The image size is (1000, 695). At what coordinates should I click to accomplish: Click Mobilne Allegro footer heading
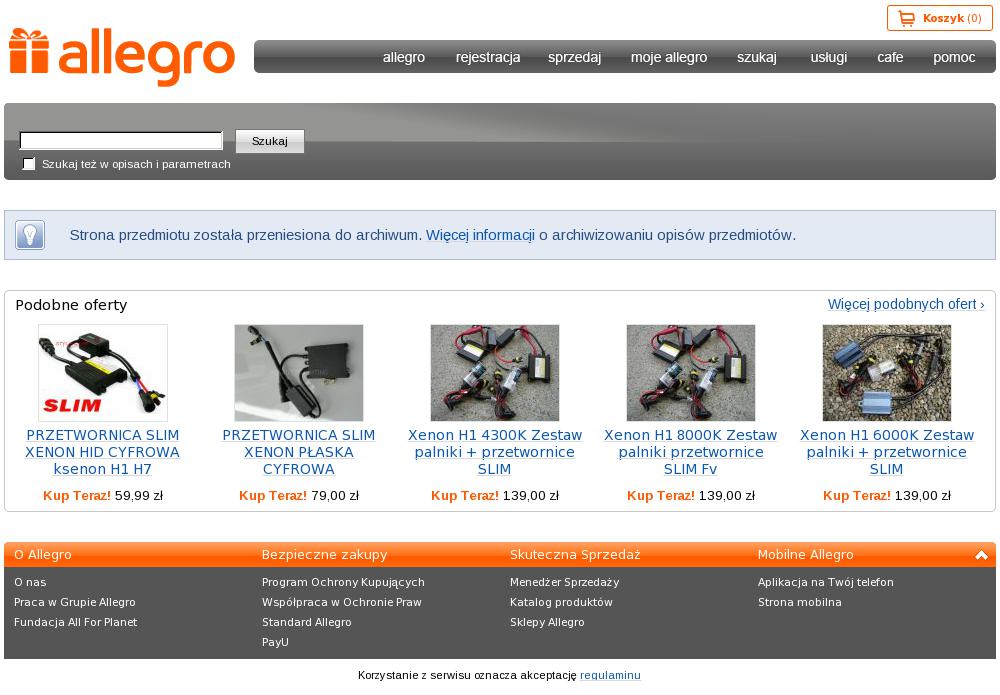click(x=805, y=555)
